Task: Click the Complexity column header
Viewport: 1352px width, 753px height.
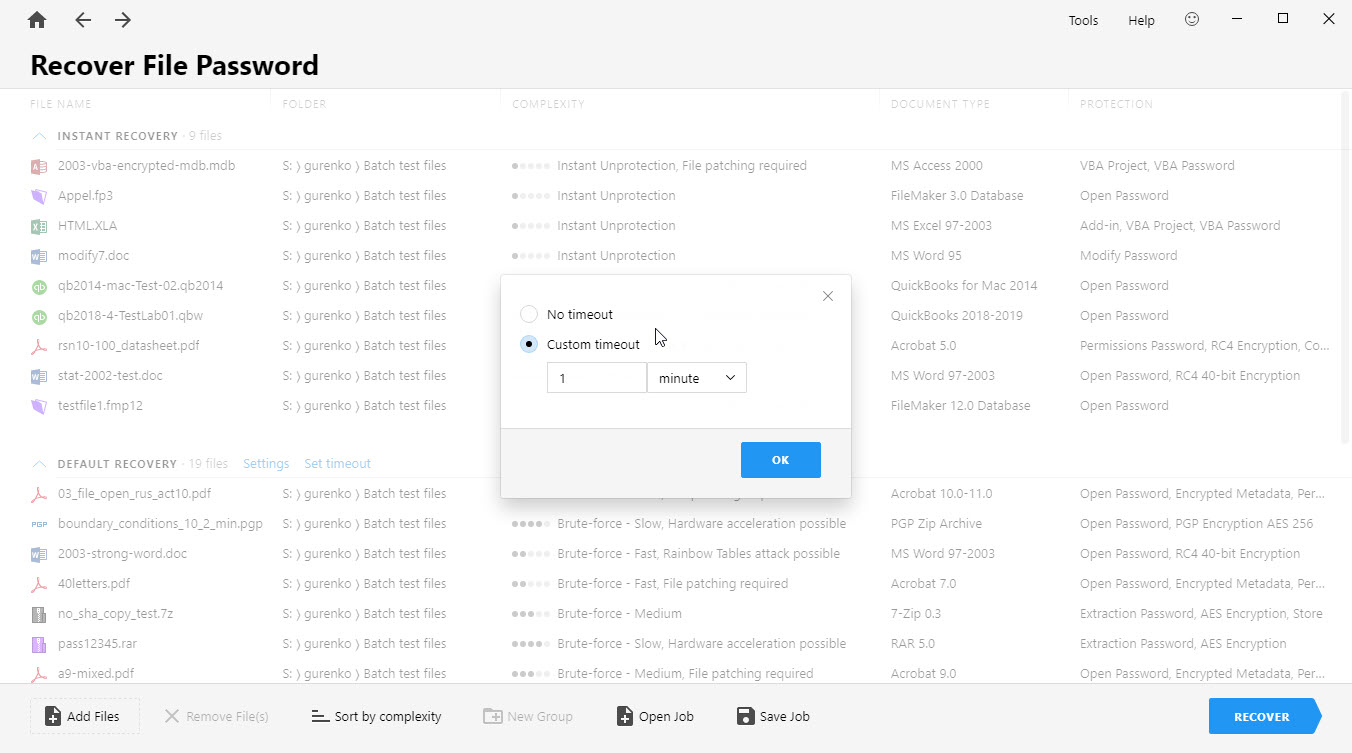Action: pos(548,104)
